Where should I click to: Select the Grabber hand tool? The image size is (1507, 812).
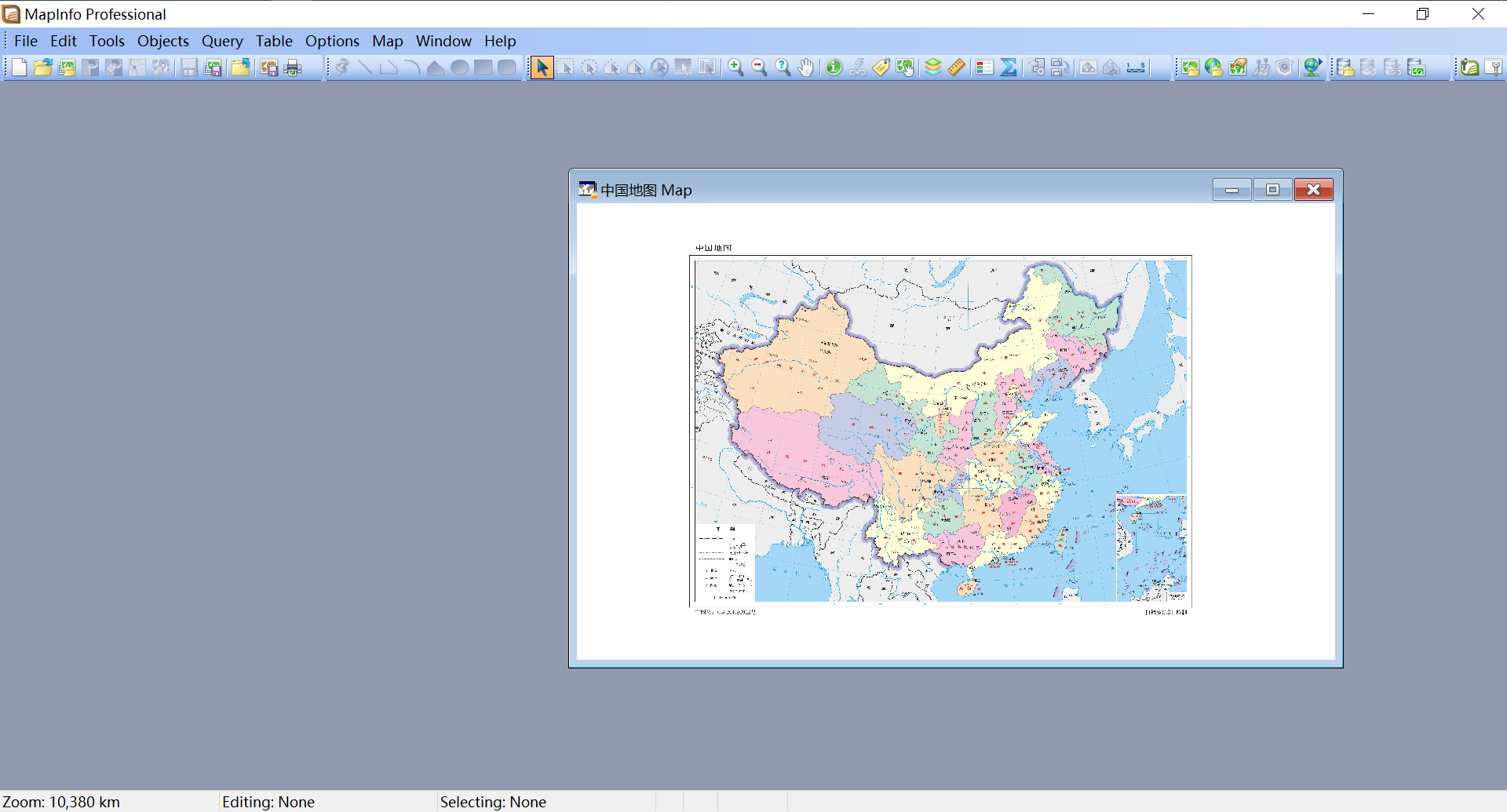click(x=806, y=67)
